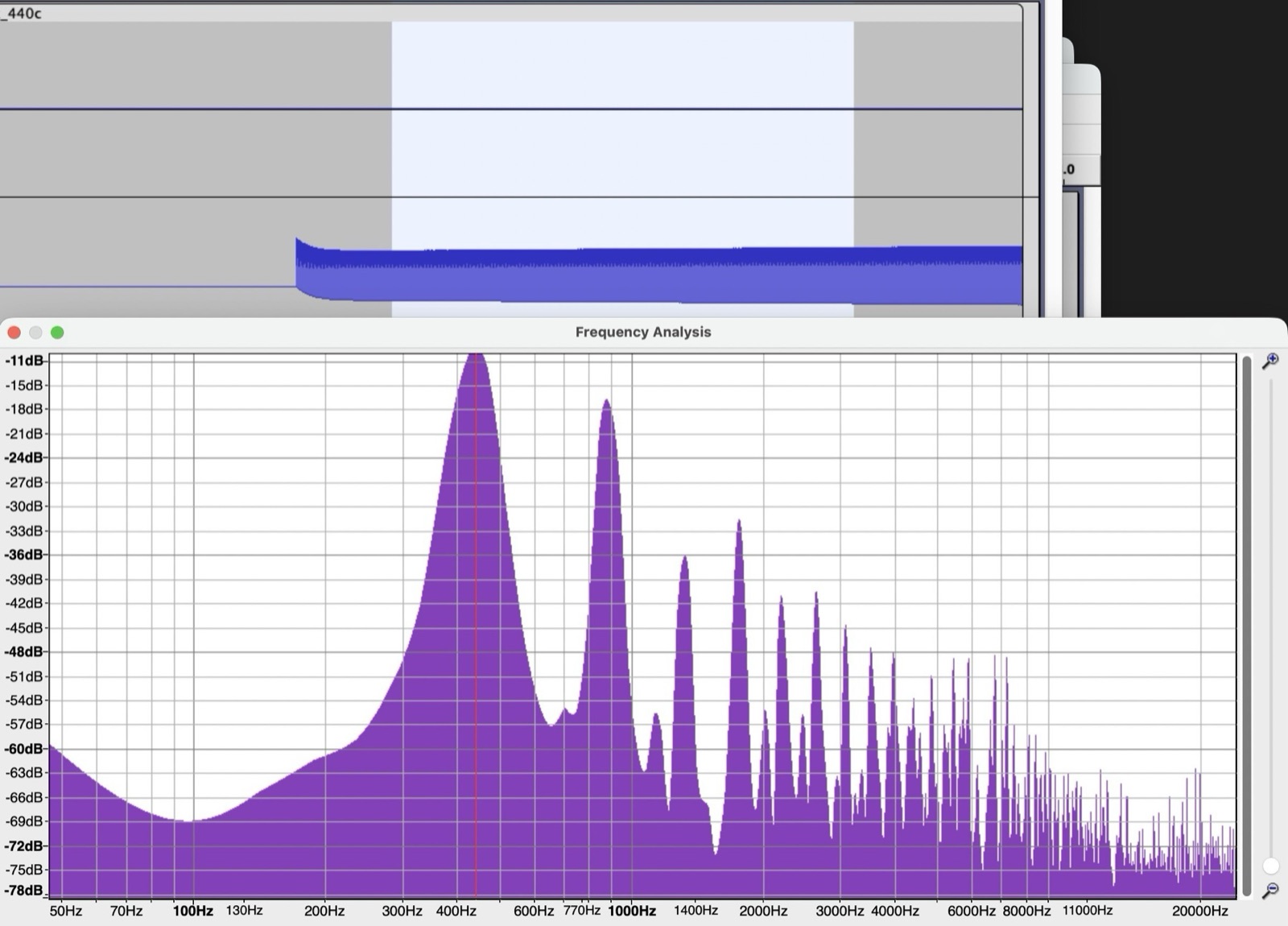
Task: Adjust the vertical zoom slider knob
Action: tap(1270, 866)
